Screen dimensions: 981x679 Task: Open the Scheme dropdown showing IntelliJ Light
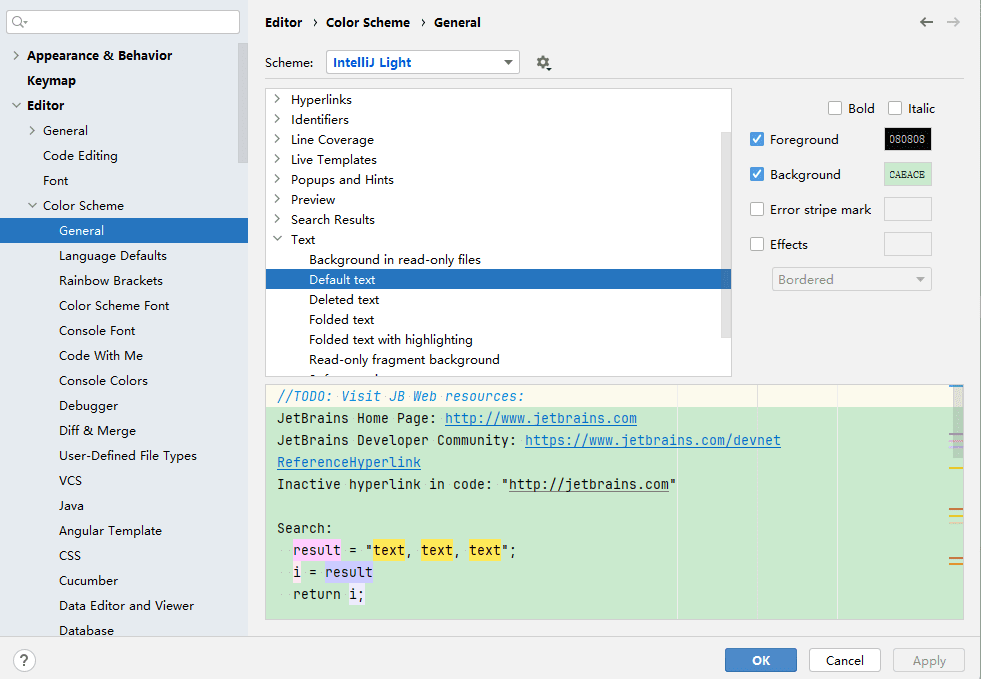422,63
